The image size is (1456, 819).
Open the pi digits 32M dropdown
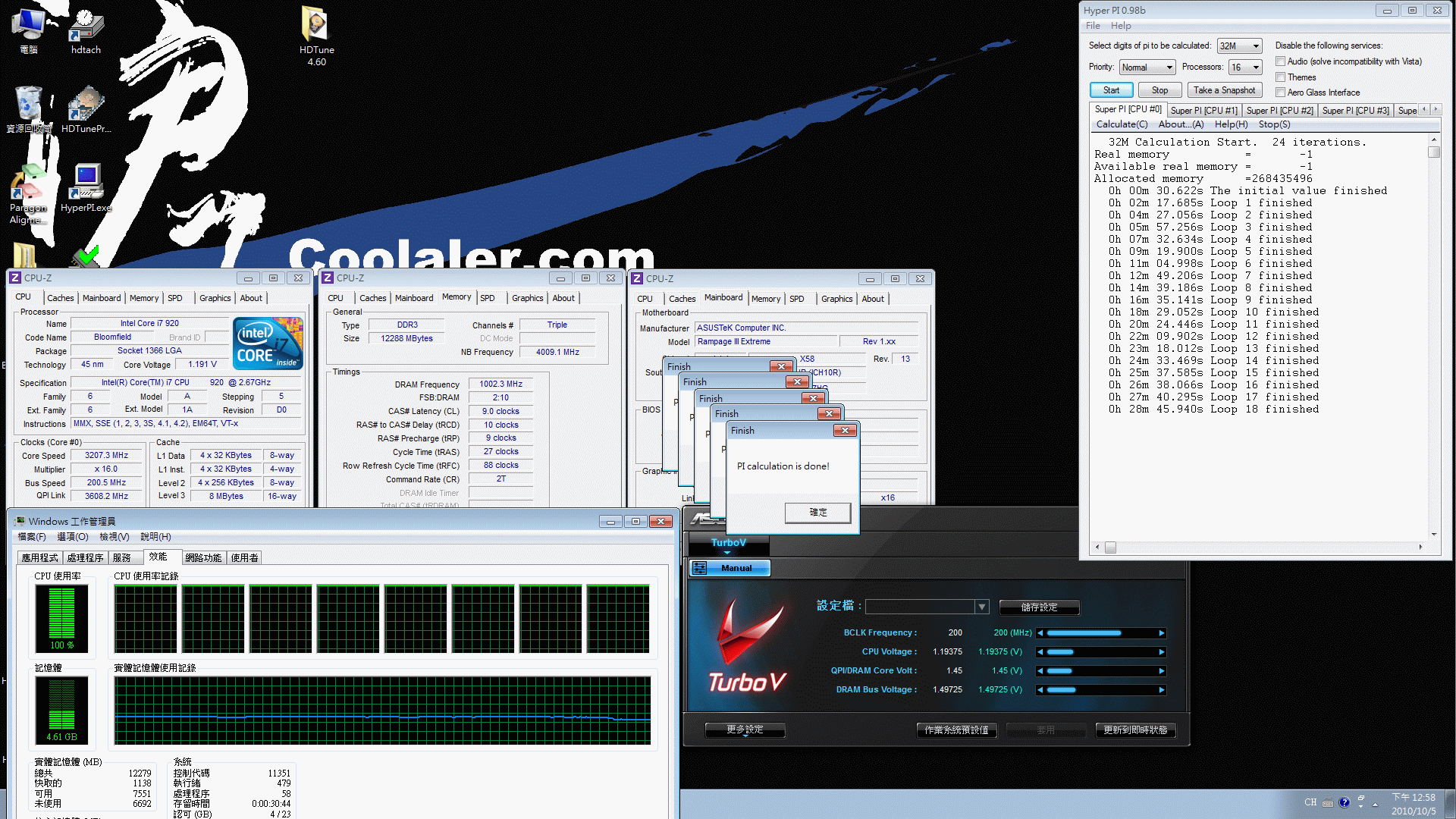pos(1239,46)
